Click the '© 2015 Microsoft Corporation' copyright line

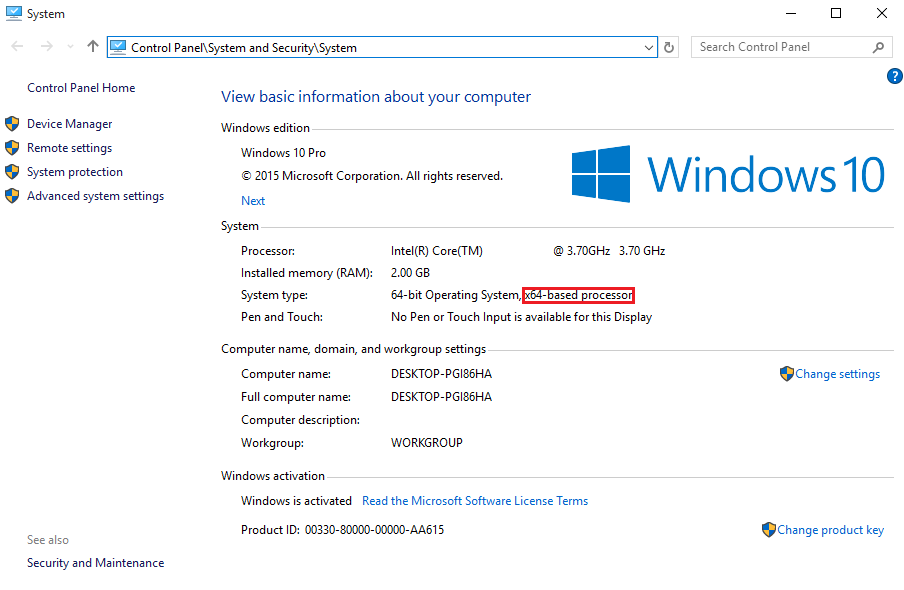[372, 176]
